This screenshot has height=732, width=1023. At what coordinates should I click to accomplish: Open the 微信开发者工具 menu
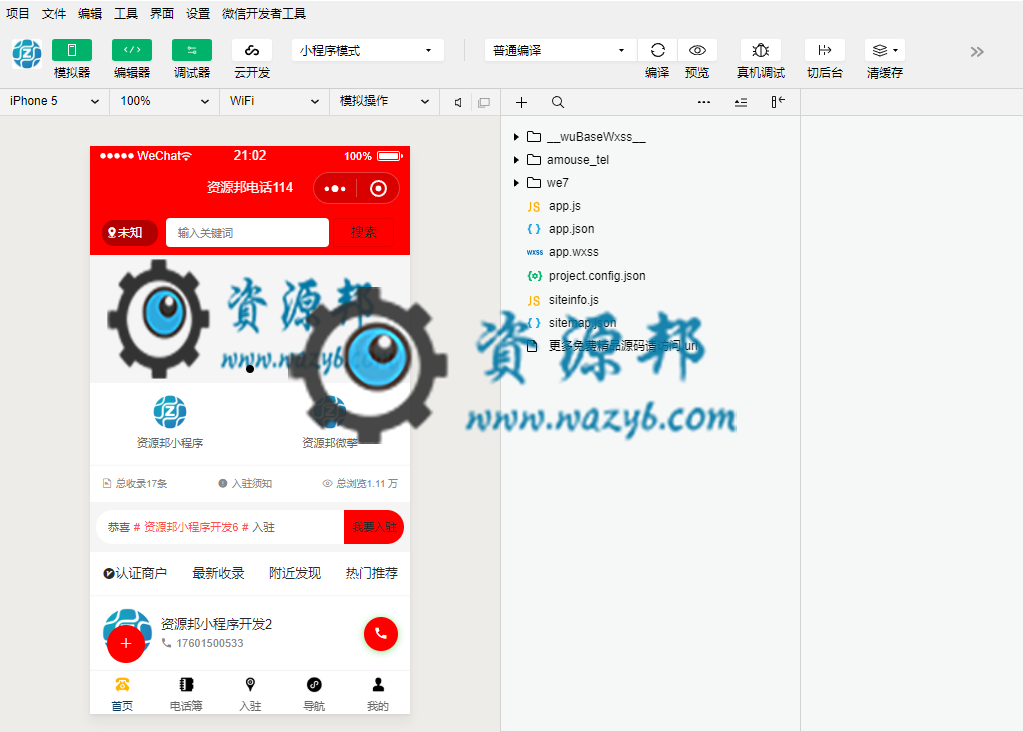pyautogui.click(x=264, y=14)
